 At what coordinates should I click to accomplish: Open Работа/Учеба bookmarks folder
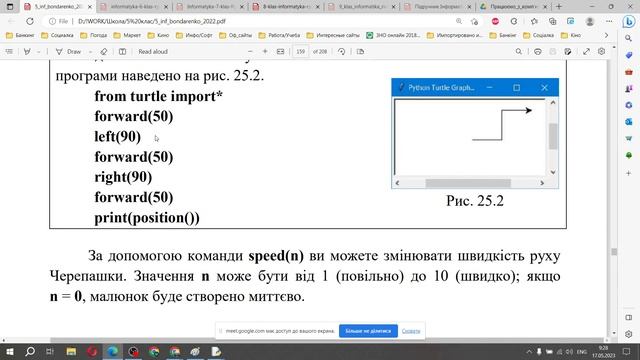pos(279,35)
